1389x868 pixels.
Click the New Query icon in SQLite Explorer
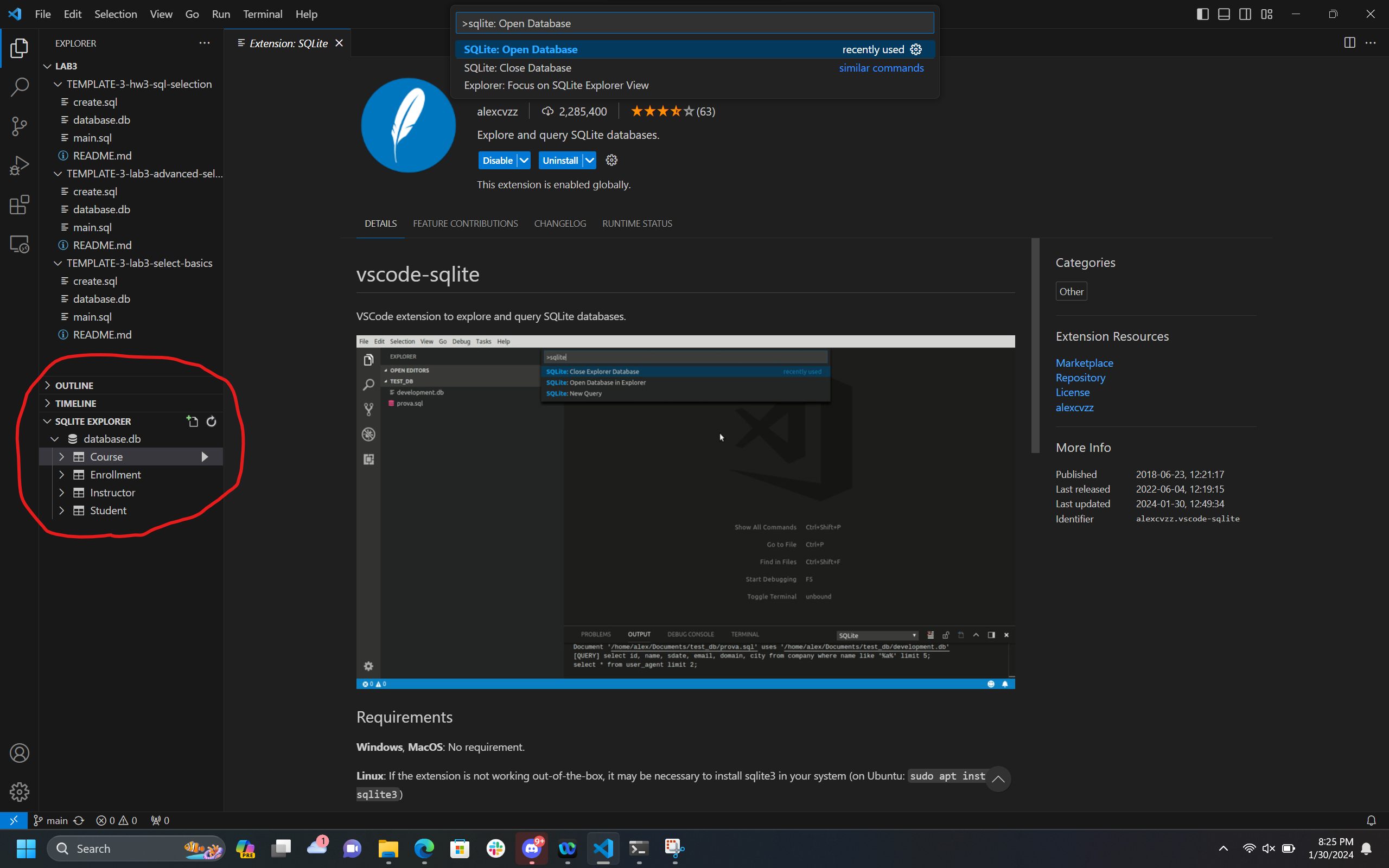click(192, 422)
